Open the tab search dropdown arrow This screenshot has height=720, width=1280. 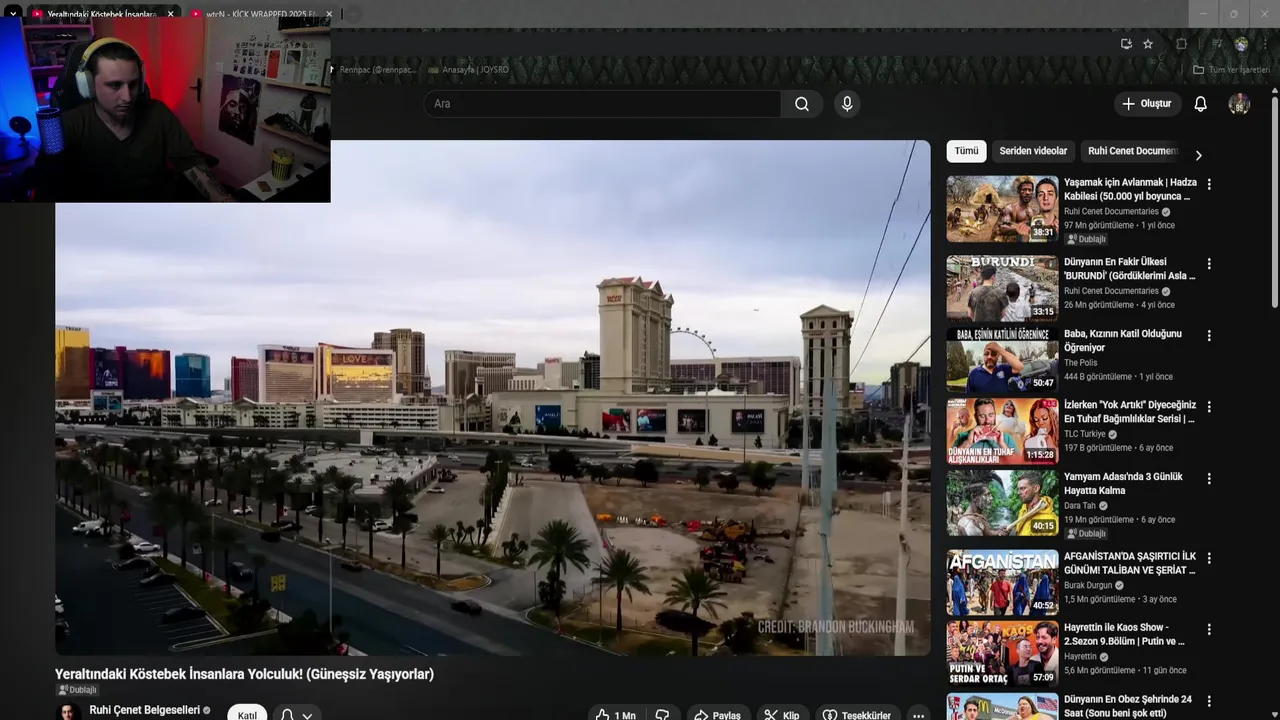tap(13, 14)
